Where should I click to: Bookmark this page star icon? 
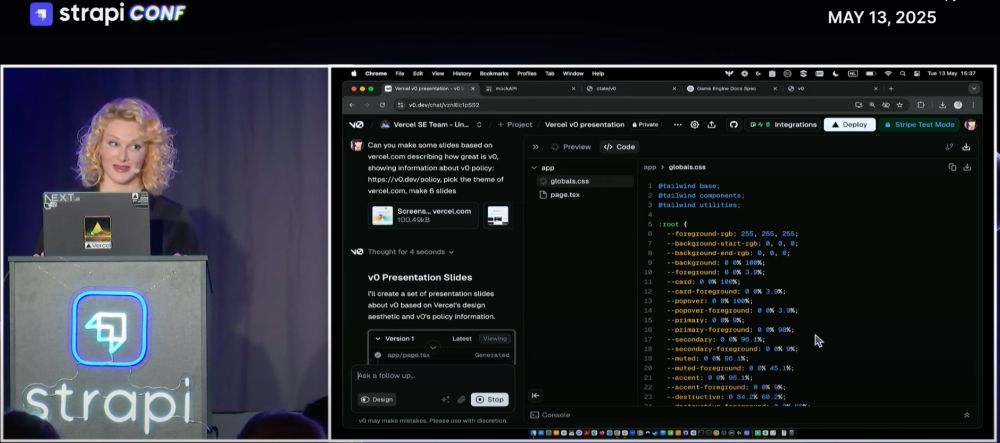click(900, 105)
